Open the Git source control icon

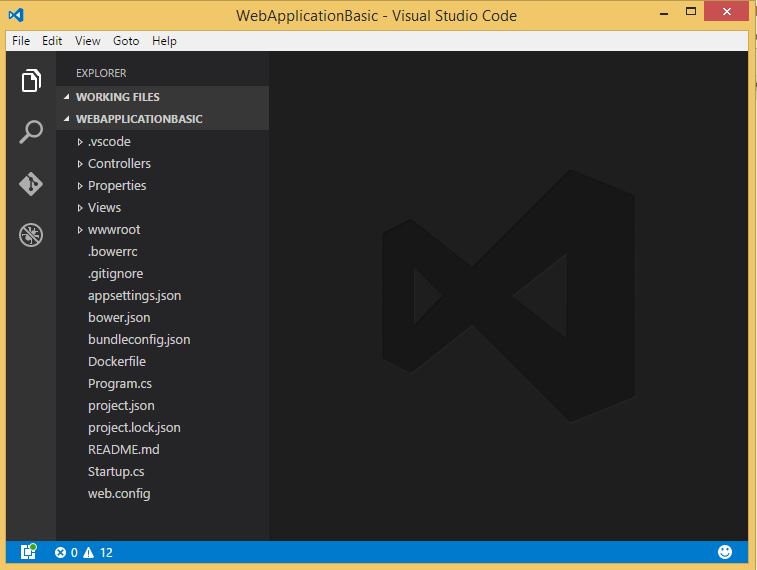[31, 184]
